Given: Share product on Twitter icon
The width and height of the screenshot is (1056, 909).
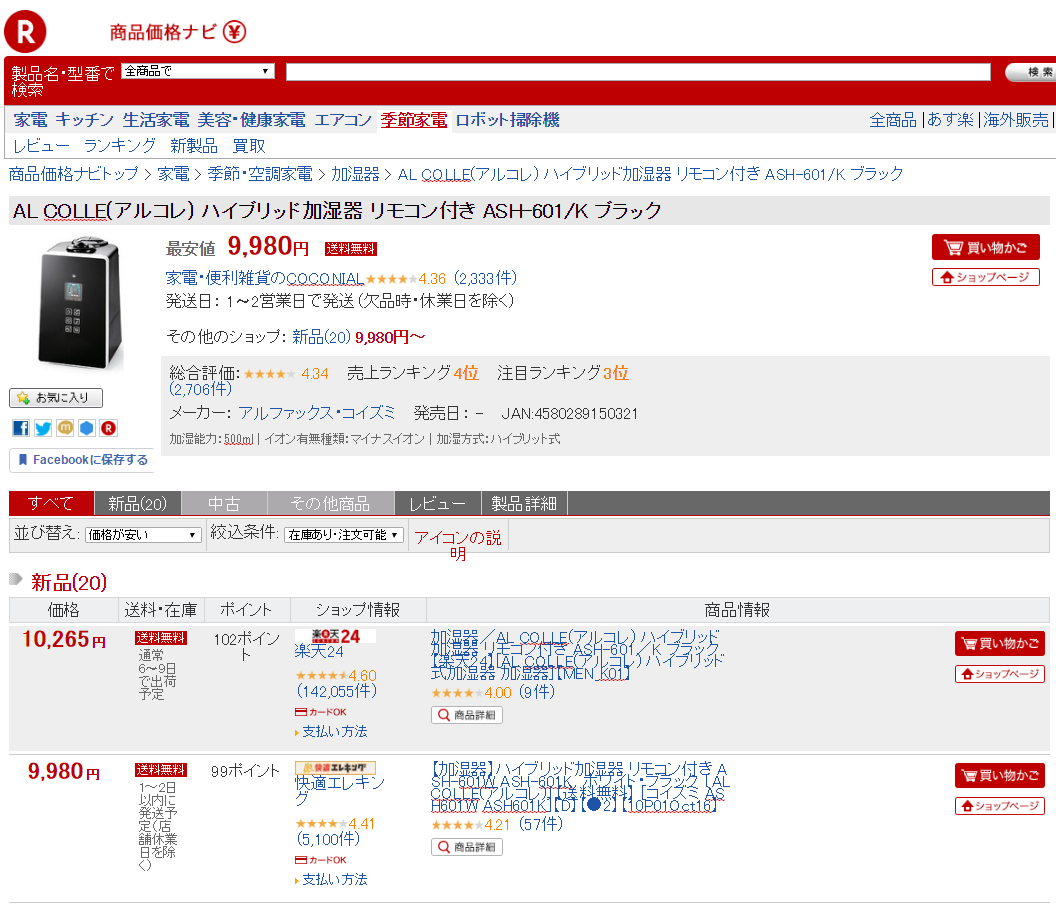Looking at the screenshot, I should click(43, 428).
